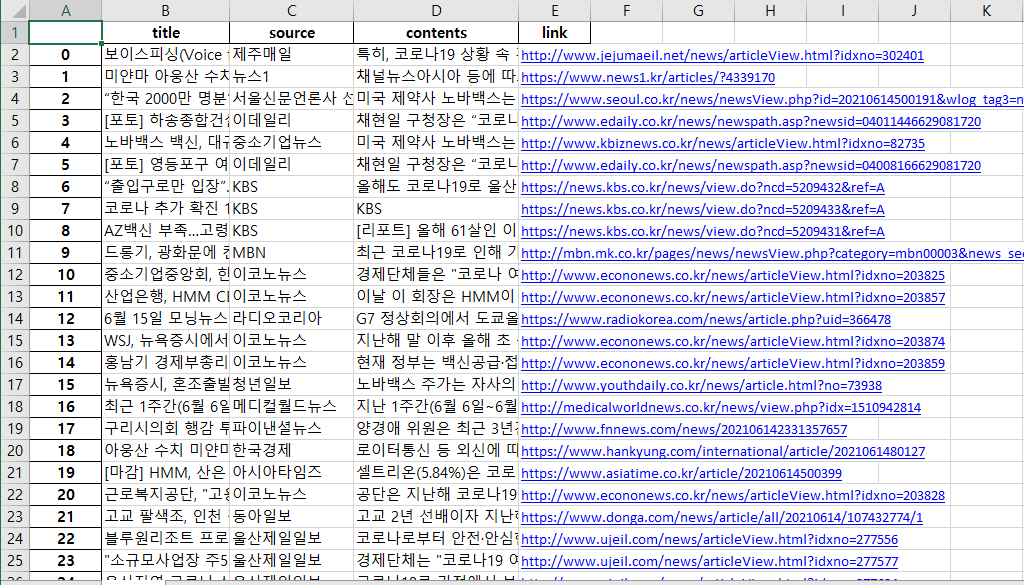Open the medicalworldnews.co.kr link

[x=721, y=408]
